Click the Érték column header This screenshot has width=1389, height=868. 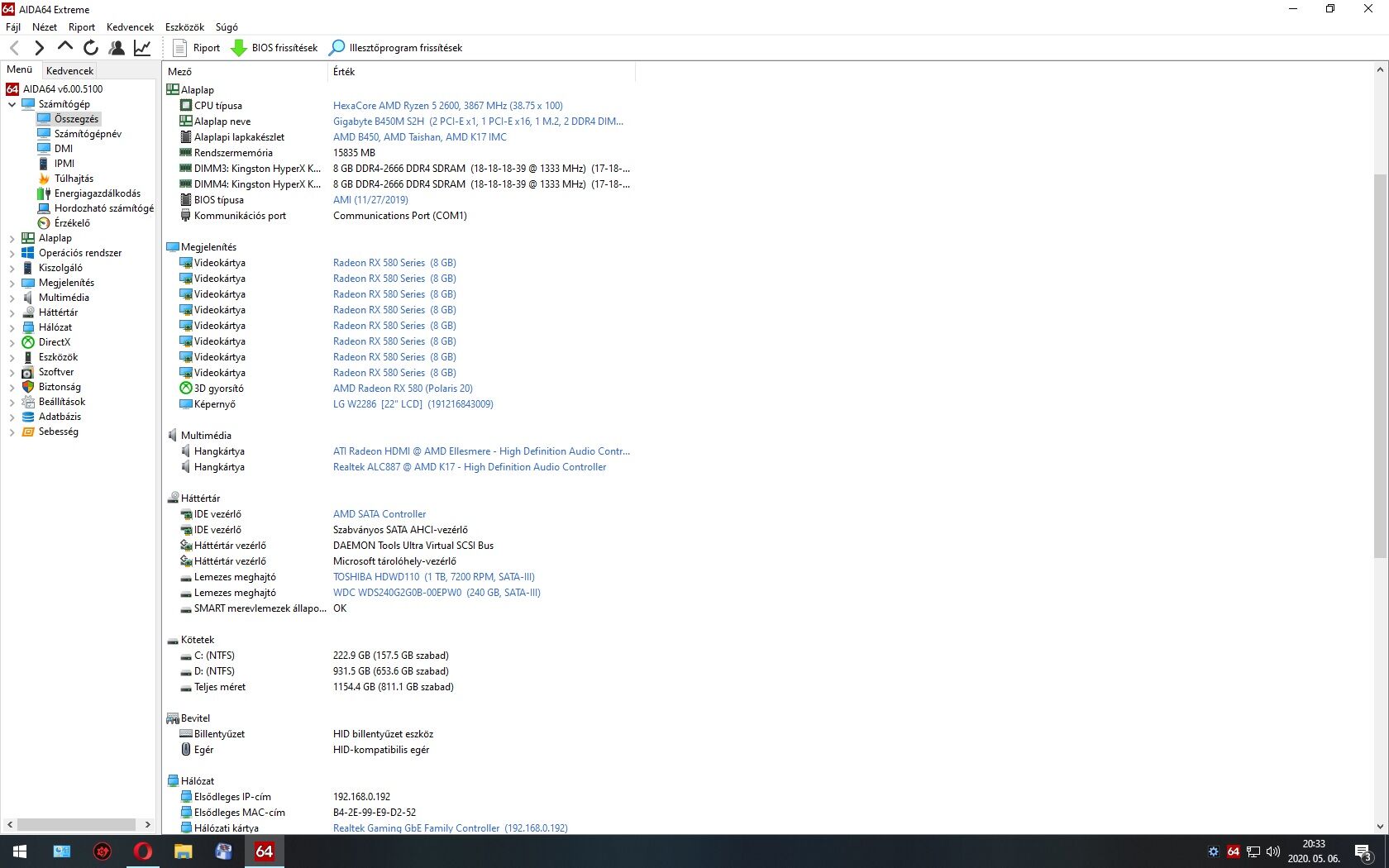482,72
